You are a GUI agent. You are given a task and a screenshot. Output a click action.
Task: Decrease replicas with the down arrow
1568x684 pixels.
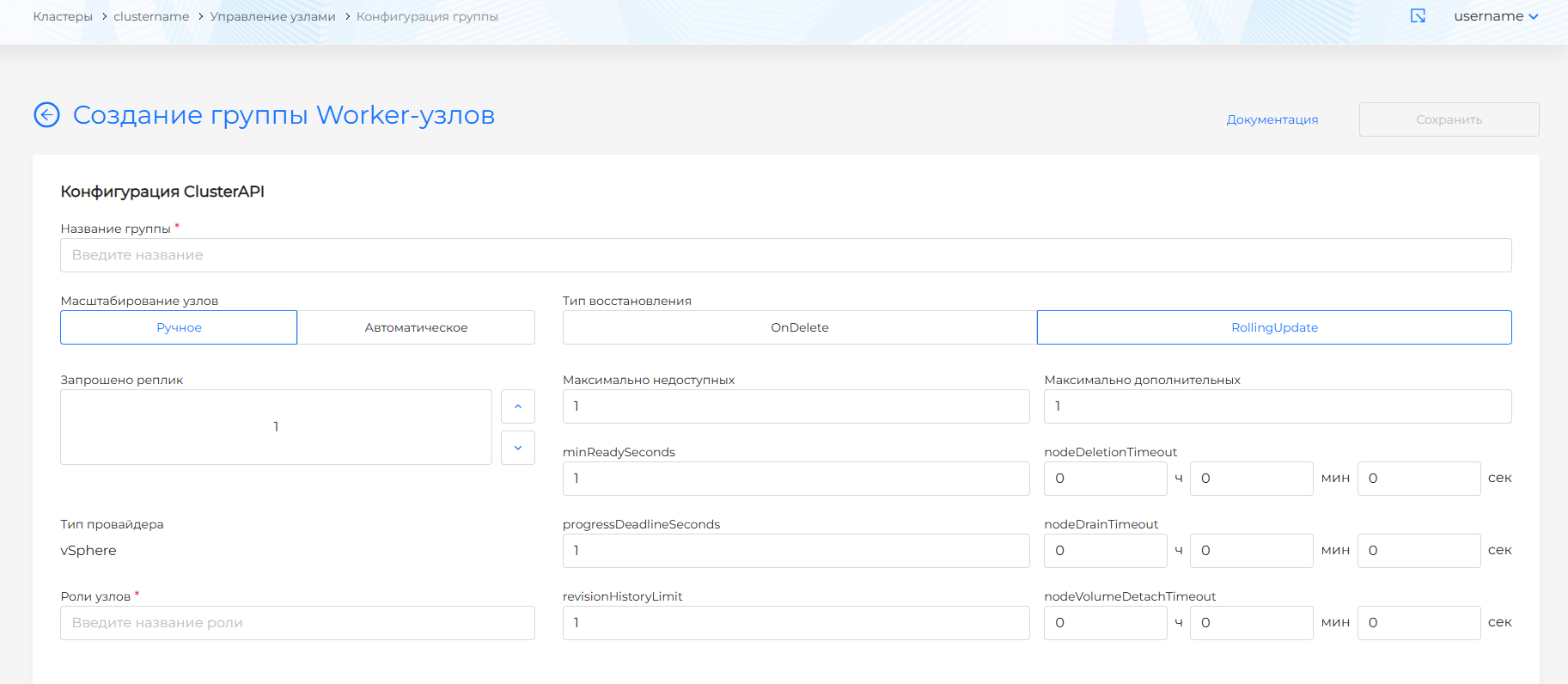pos(517,448)
